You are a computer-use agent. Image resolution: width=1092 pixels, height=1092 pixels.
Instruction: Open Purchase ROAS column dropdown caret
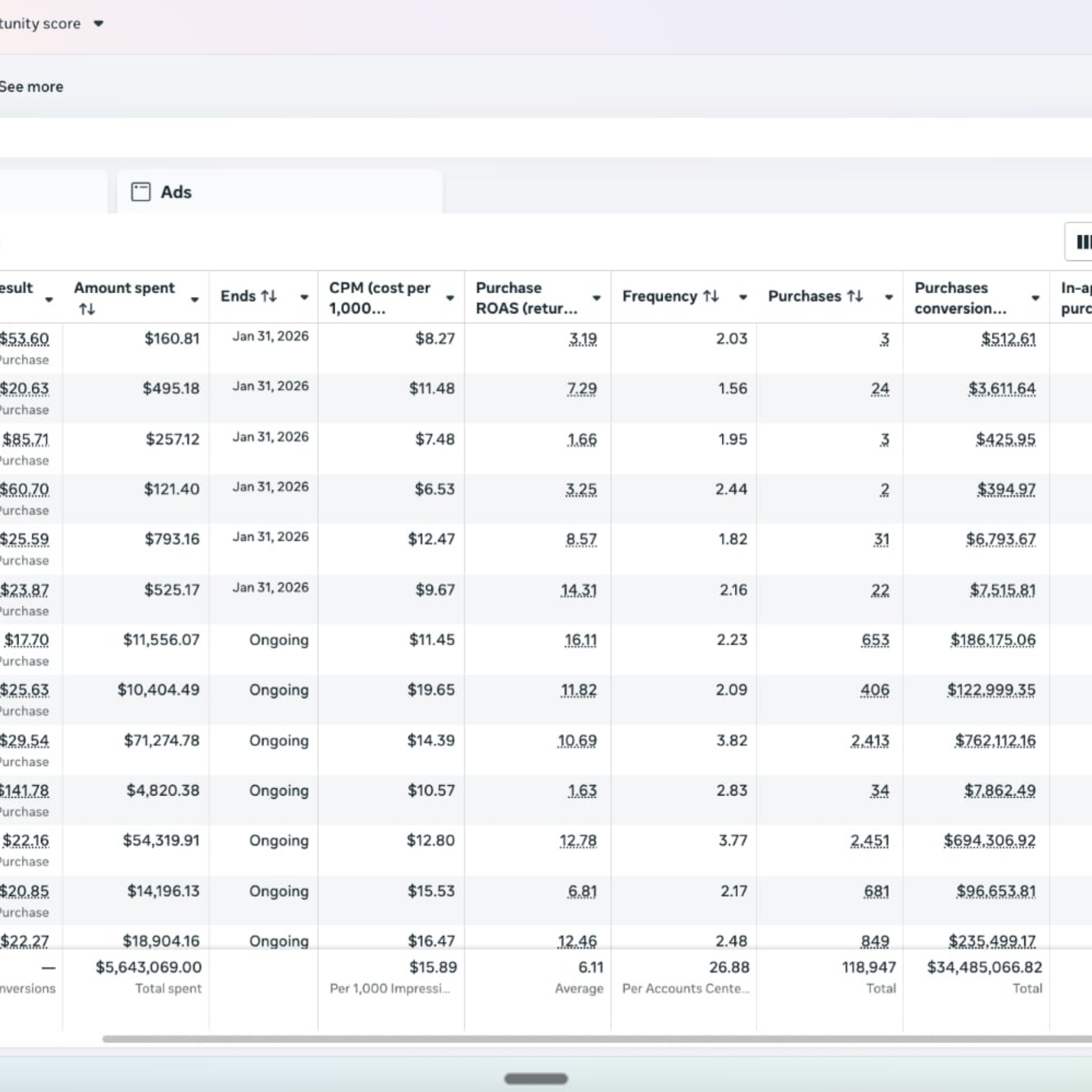[x=596, y=298]
